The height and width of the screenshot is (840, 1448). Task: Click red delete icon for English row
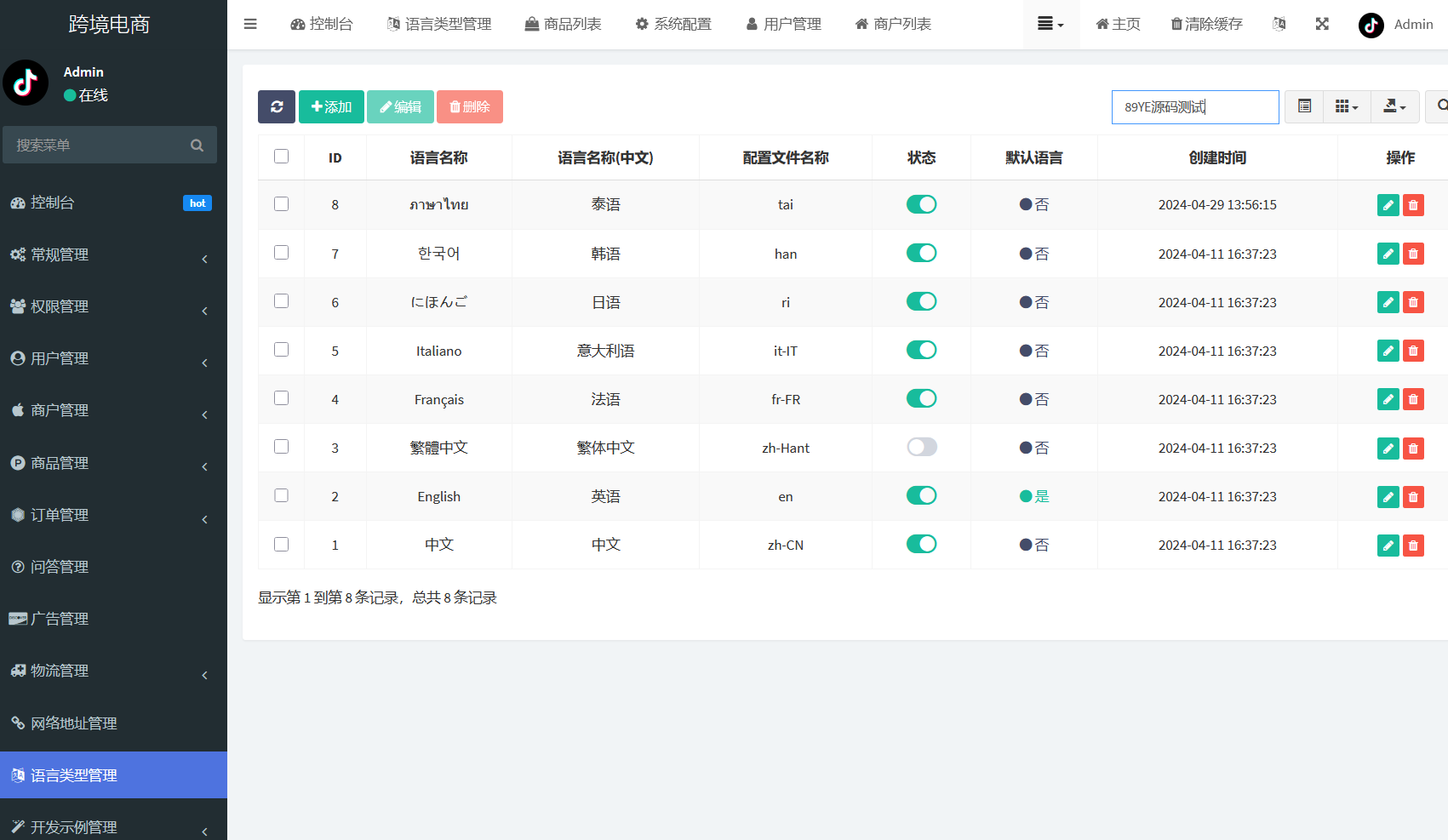(x=1413, y=497)
